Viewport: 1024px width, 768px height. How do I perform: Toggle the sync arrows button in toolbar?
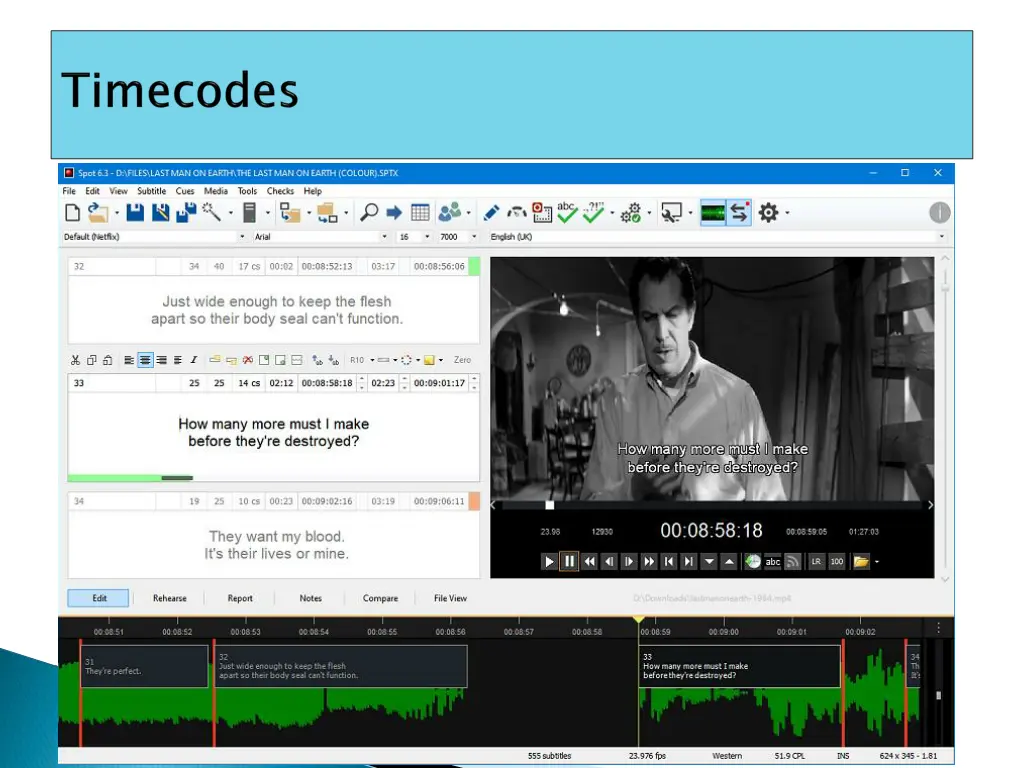point(739,213)
